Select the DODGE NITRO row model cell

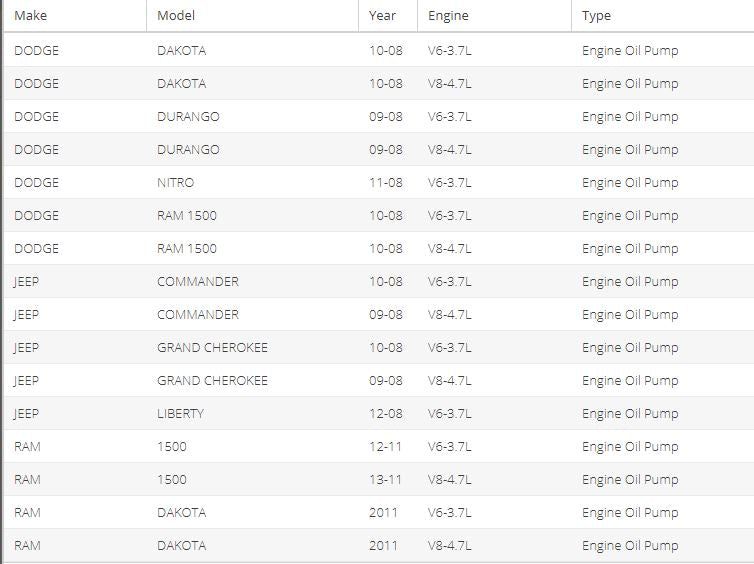176,183
